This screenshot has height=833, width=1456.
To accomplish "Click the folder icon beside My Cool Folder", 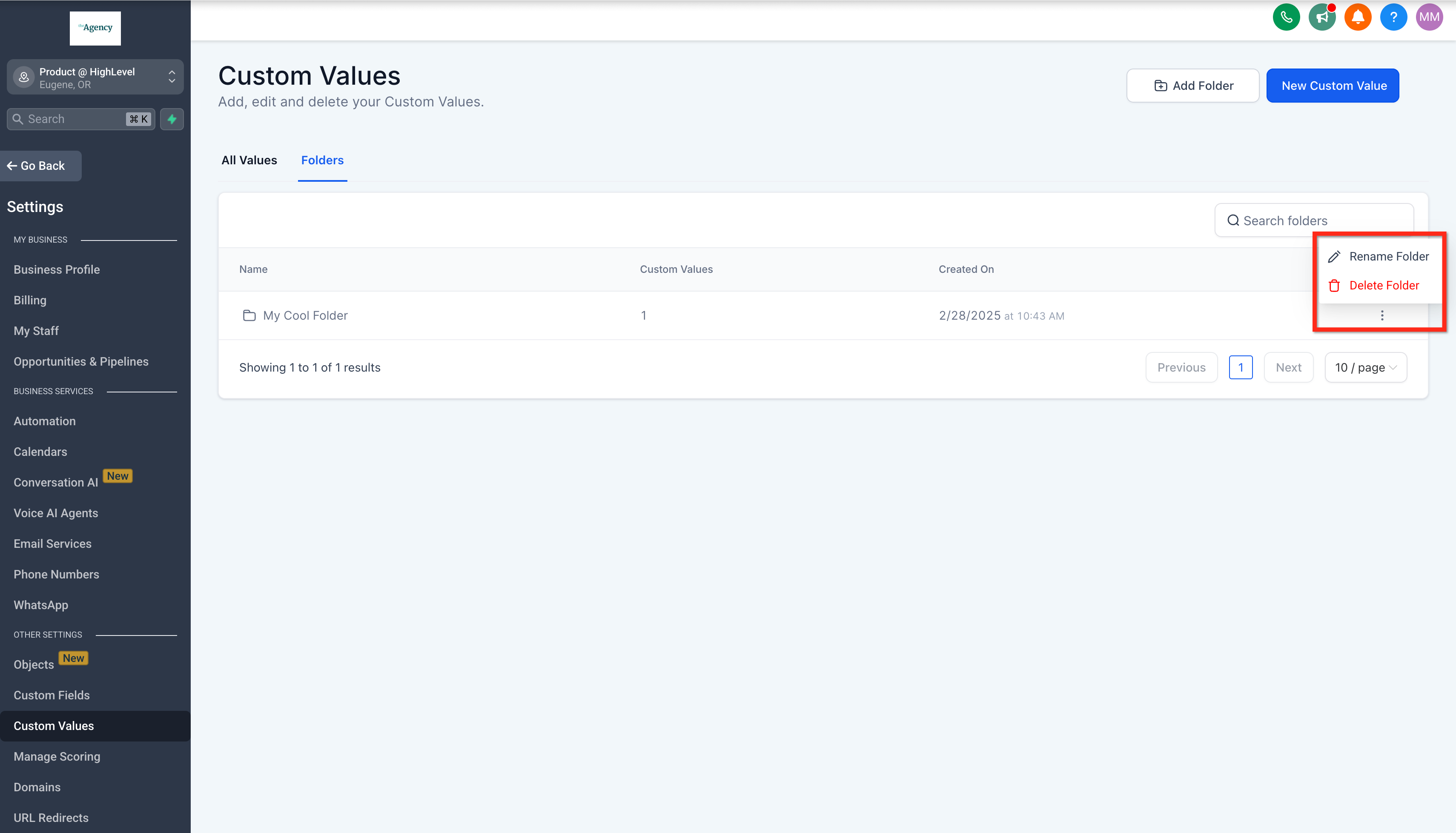I will [249, 315].
